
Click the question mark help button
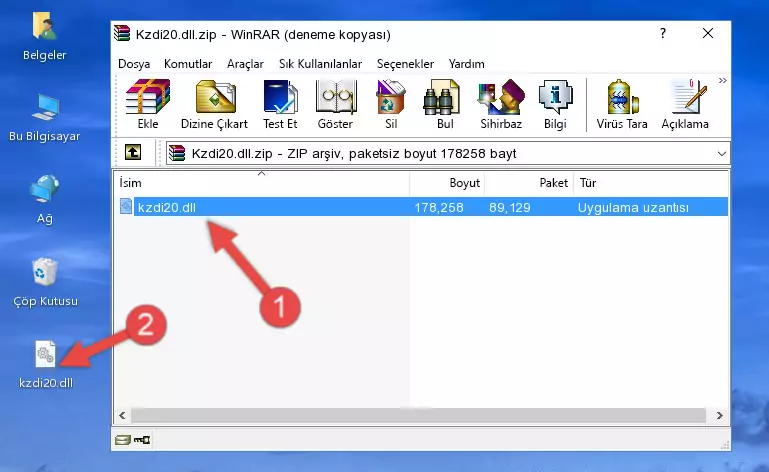663,33
